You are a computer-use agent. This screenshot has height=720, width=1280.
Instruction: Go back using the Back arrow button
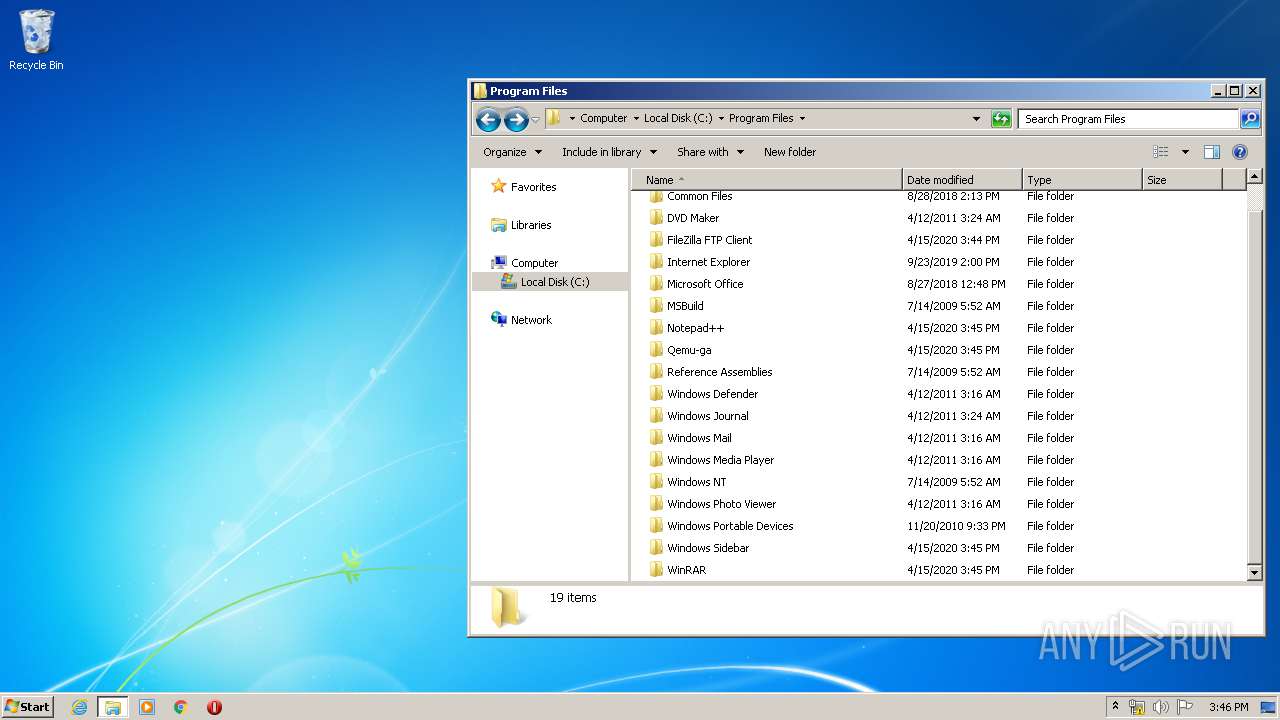488,120
